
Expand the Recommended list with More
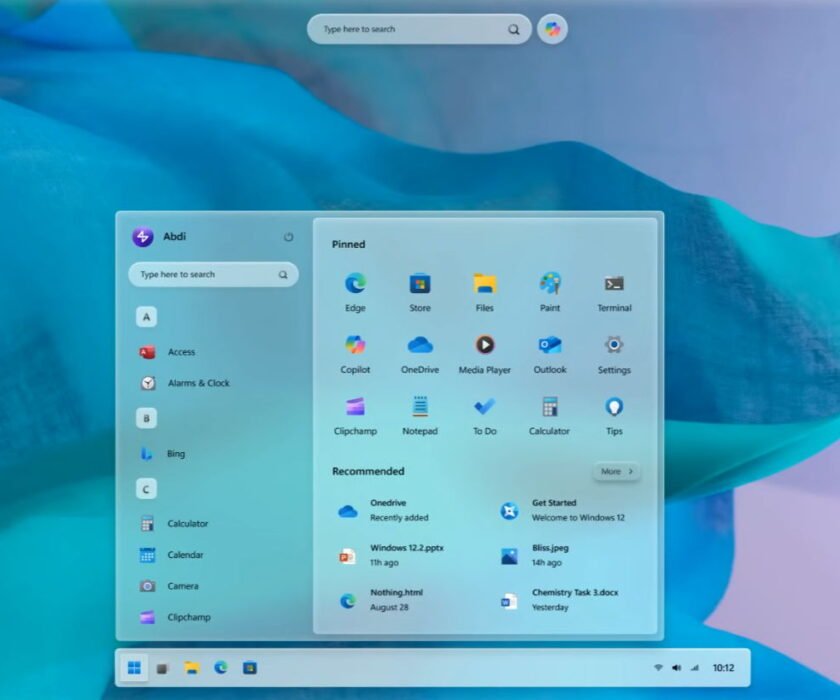[x=616, y=471]
